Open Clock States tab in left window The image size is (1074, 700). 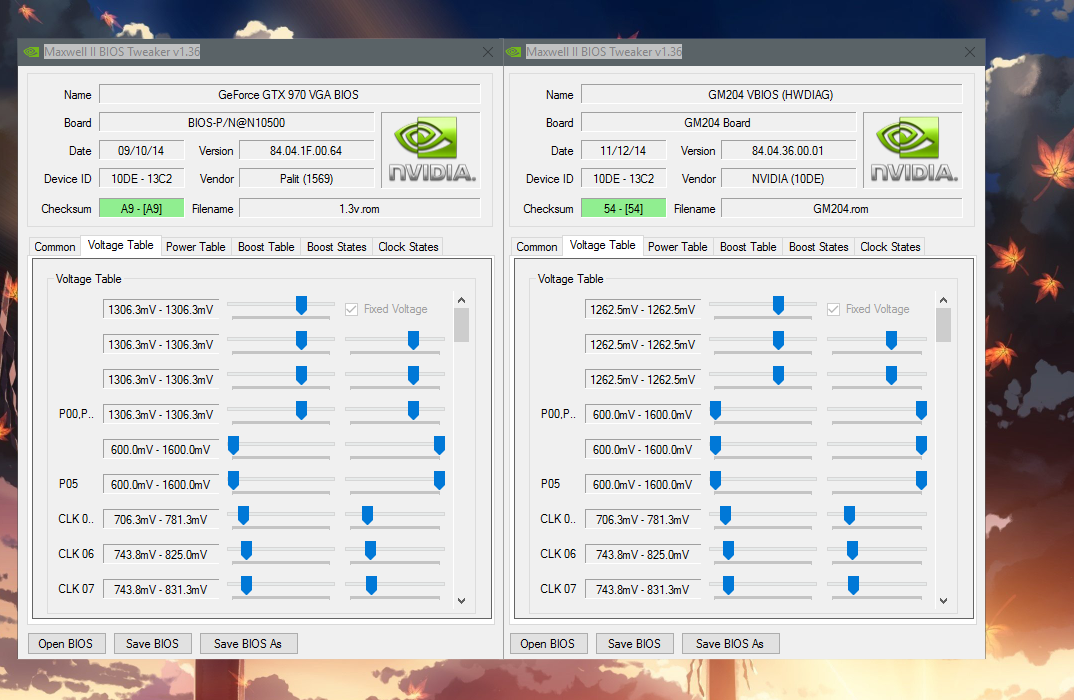(408, 247)
